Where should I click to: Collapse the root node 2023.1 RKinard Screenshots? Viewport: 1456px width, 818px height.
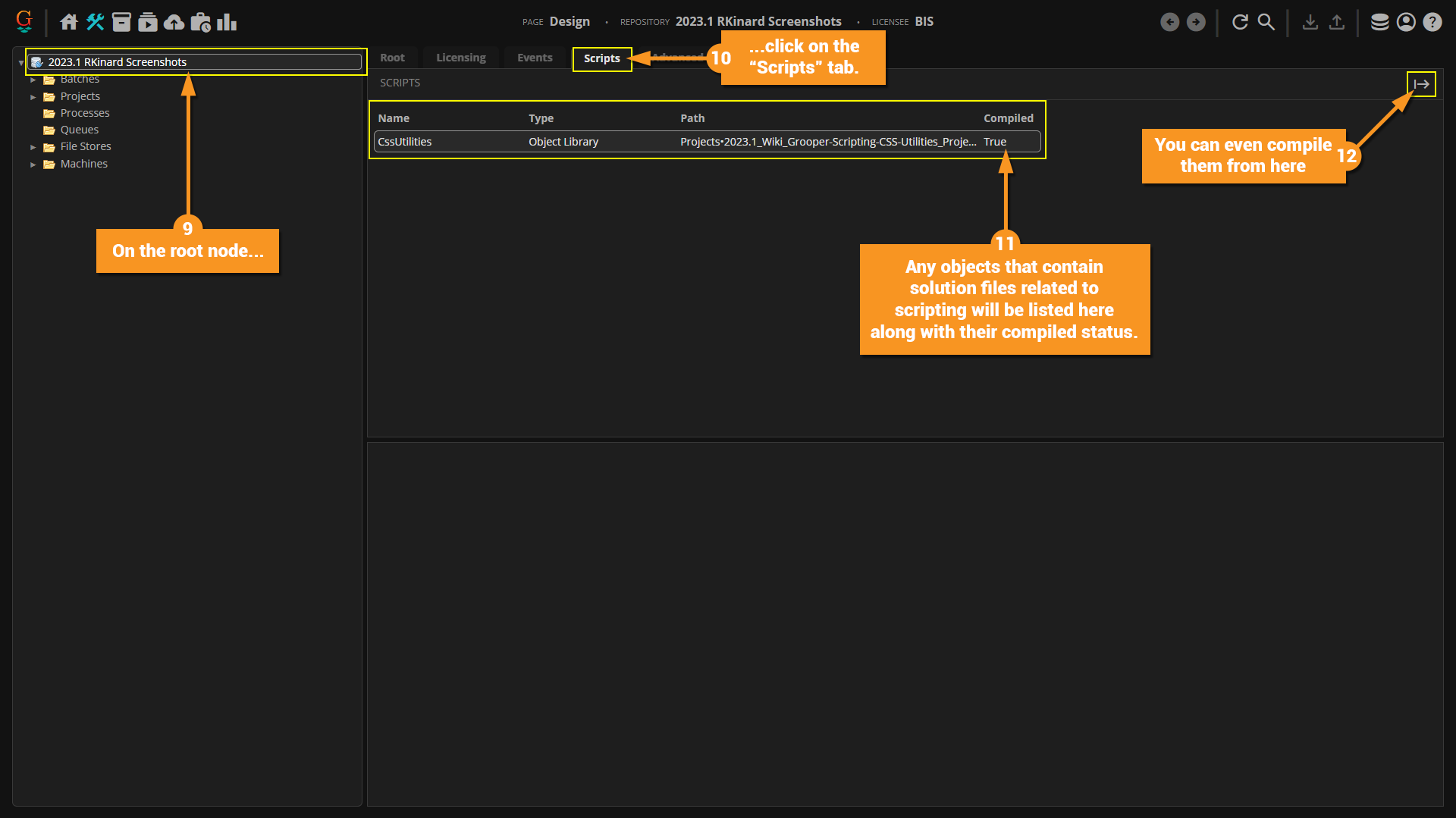coord(20,63)
